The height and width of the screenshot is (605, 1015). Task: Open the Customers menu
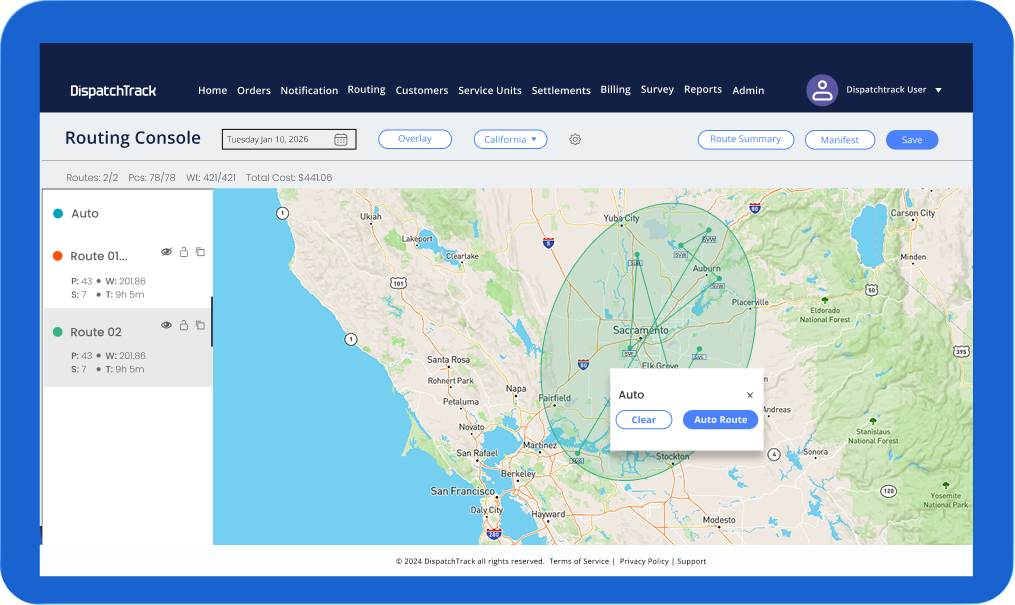coord(421,90)
